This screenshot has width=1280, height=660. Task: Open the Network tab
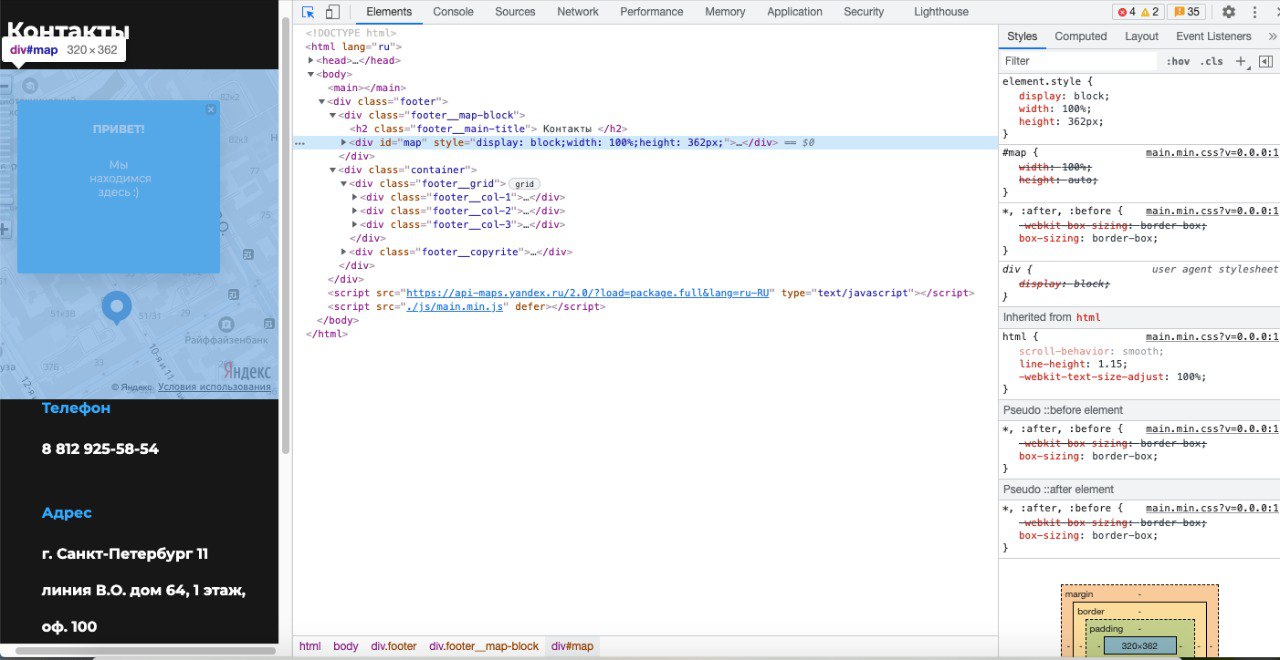click(578, 12)
